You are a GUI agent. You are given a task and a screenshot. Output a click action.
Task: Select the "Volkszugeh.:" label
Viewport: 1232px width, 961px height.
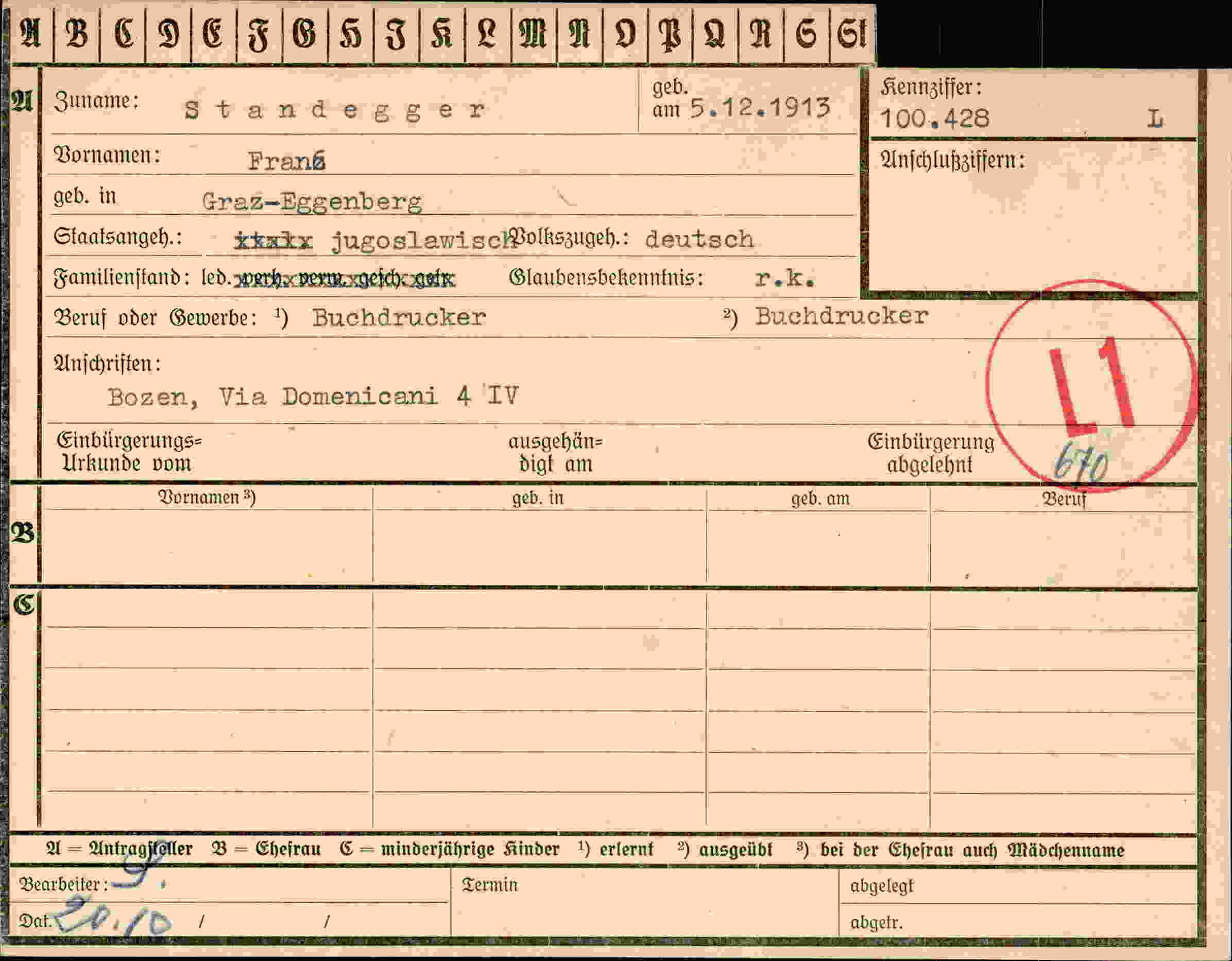click(x=569, y=237)
